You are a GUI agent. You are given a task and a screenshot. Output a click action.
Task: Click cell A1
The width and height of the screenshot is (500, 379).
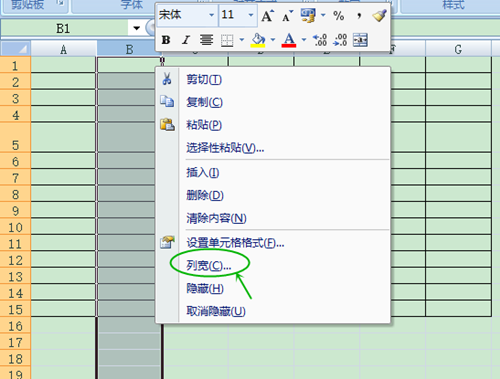pyautogui.click(x=64, y=65)
